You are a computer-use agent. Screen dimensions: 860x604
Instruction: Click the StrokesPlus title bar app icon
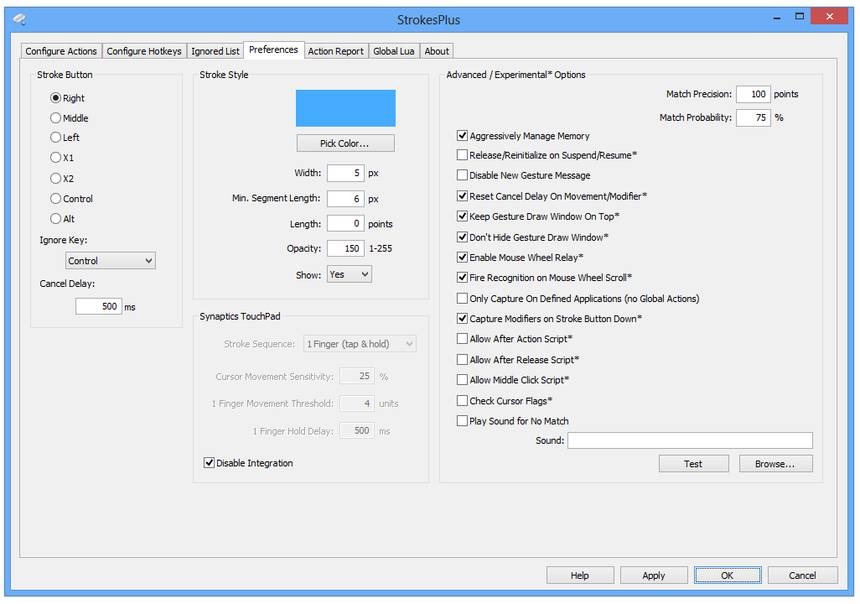(x=20, y=19)
